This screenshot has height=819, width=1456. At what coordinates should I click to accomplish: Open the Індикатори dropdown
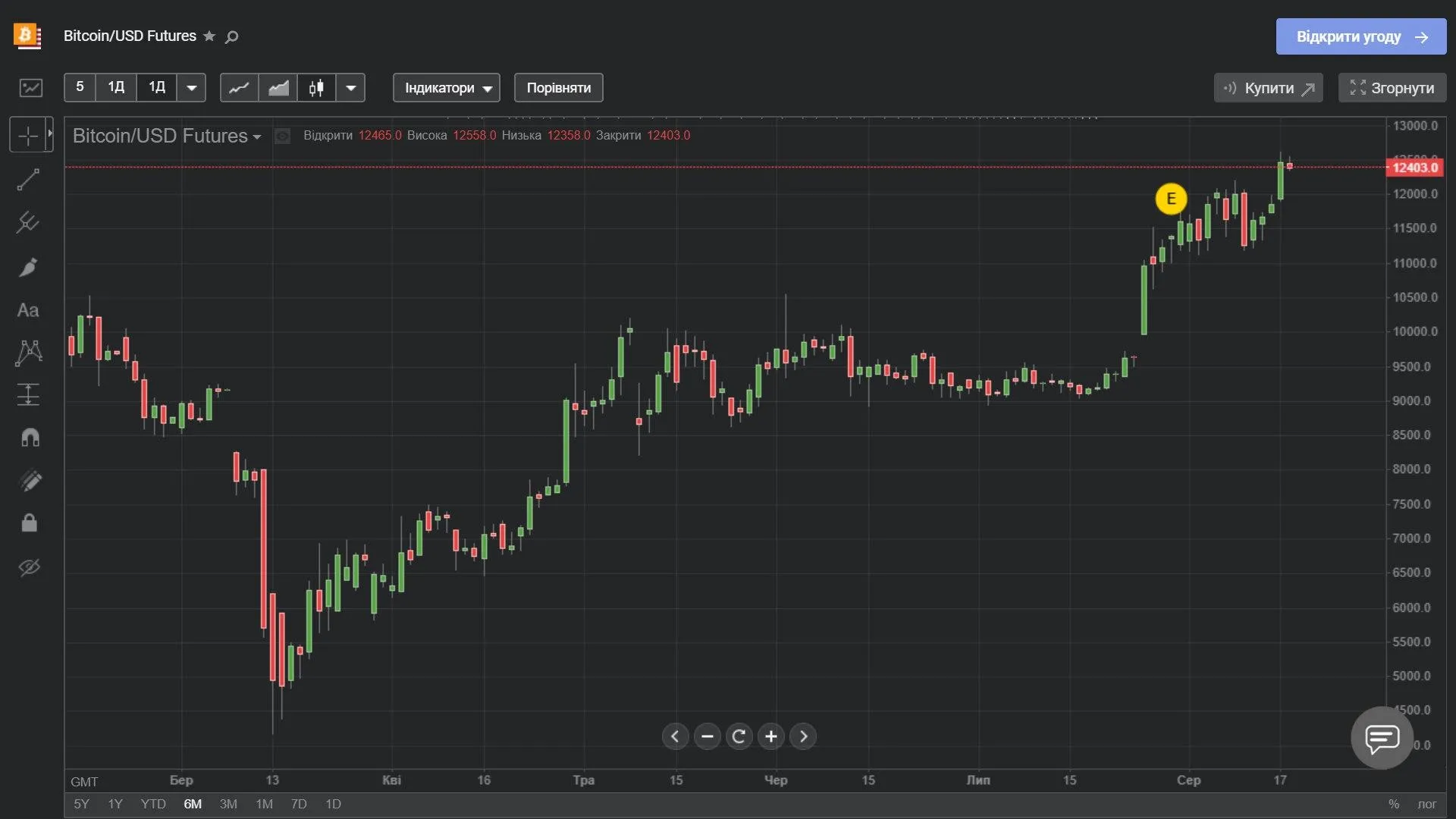pos(447,88)
